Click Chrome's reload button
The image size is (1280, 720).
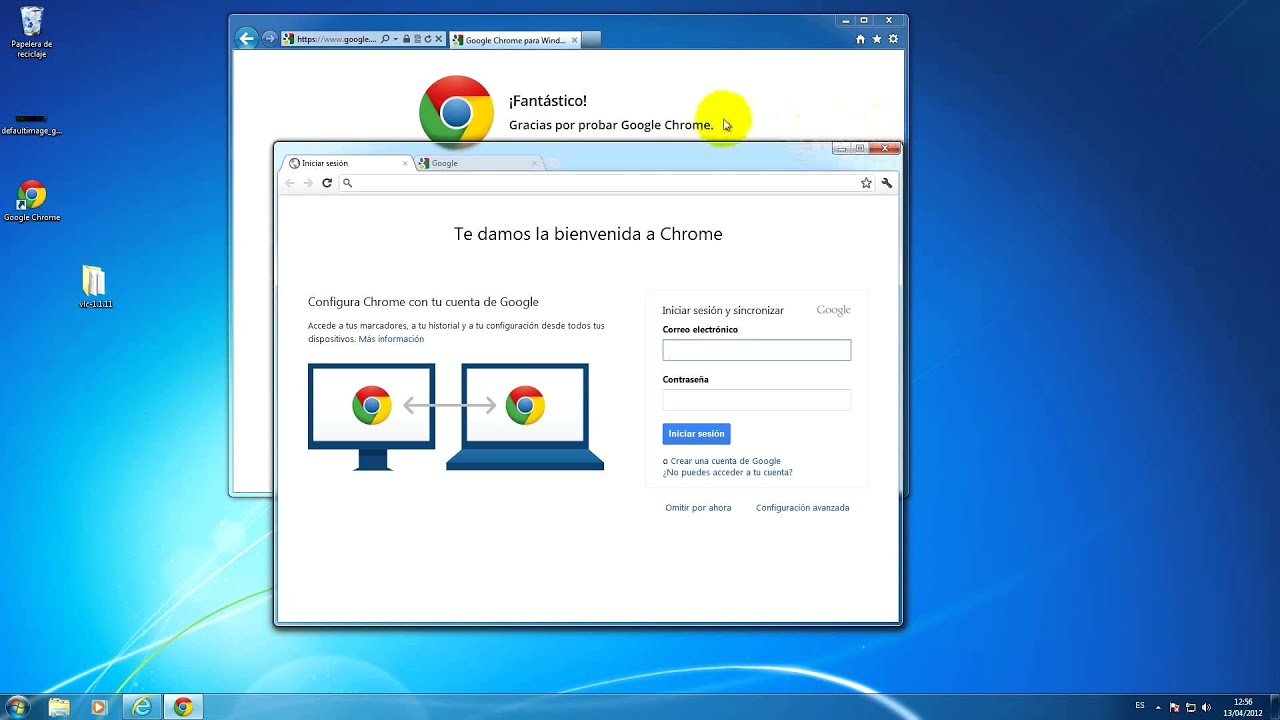(326, 183)
